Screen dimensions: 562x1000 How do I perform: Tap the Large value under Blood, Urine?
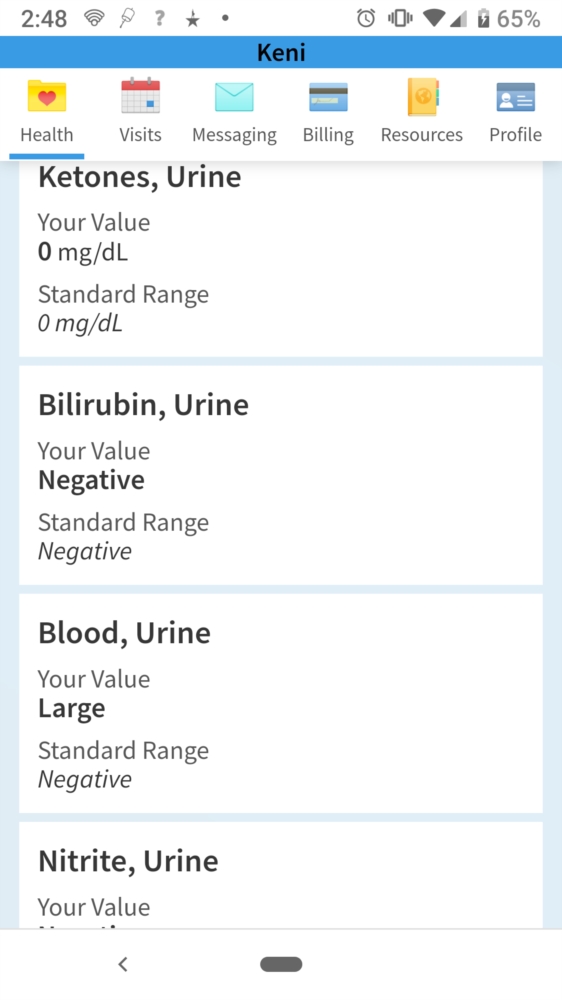pyautogui.click(x=71, y=709)
